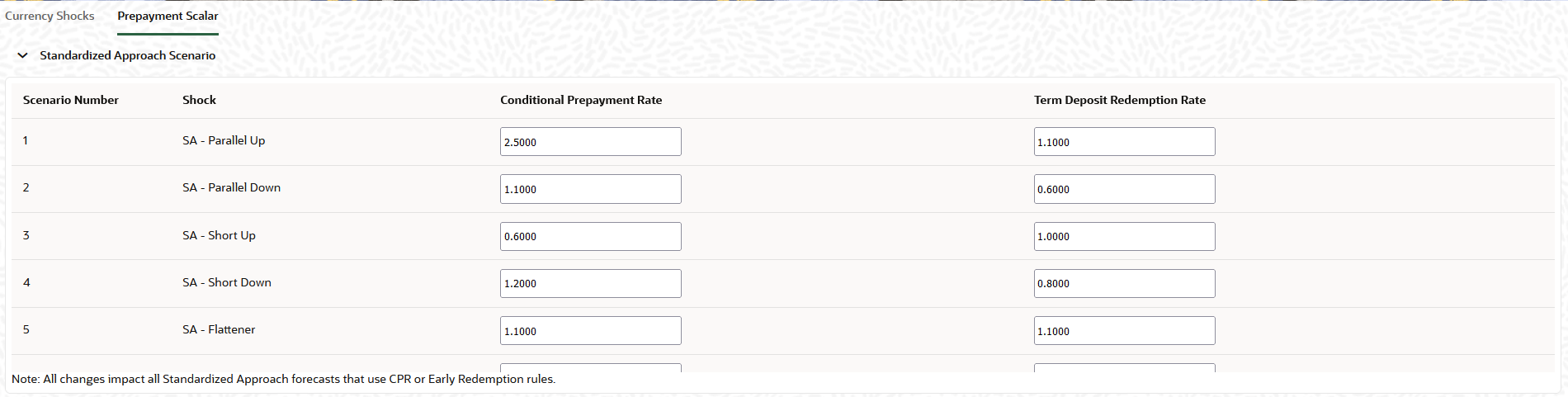This screenshot has height=397, width=1568.
Task: Click Flattener Conditional Prepayment Rate field
Action: click(x=591, y=330)
